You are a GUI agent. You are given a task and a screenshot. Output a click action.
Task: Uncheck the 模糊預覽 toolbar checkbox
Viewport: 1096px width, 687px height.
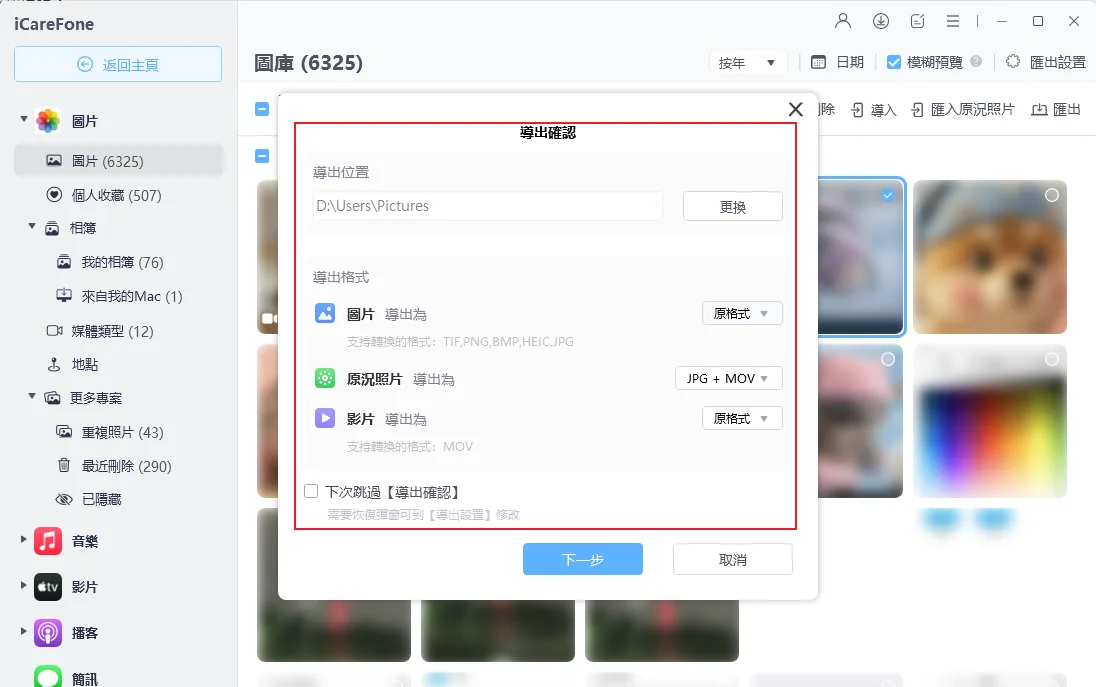pyautogui.click(x=893, y=61)
